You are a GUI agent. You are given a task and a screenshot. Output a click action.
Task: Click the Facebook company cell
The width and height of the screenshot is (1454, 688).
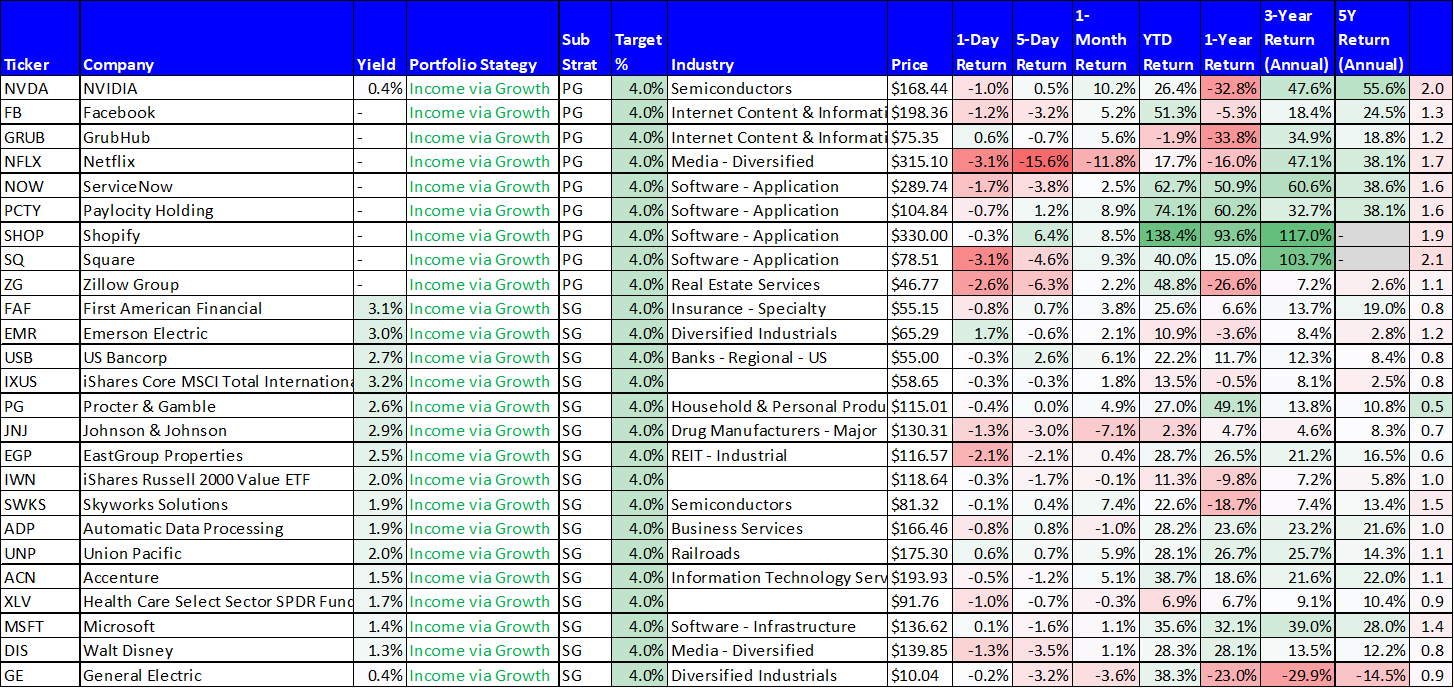pyautogui.click(x=217, y=113)
